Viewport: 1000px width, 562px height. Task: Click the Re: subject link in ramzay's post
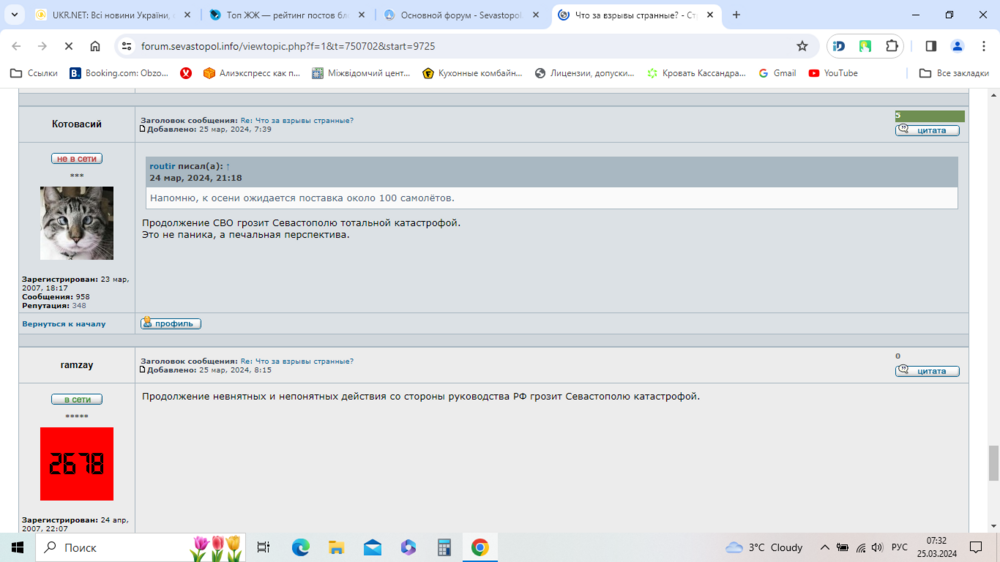click(x=297, y=361)
